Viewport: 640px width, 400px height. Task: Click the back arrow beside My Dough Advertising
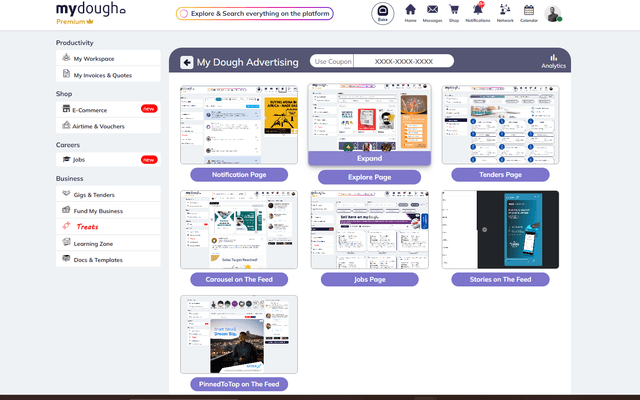(187, 62)
